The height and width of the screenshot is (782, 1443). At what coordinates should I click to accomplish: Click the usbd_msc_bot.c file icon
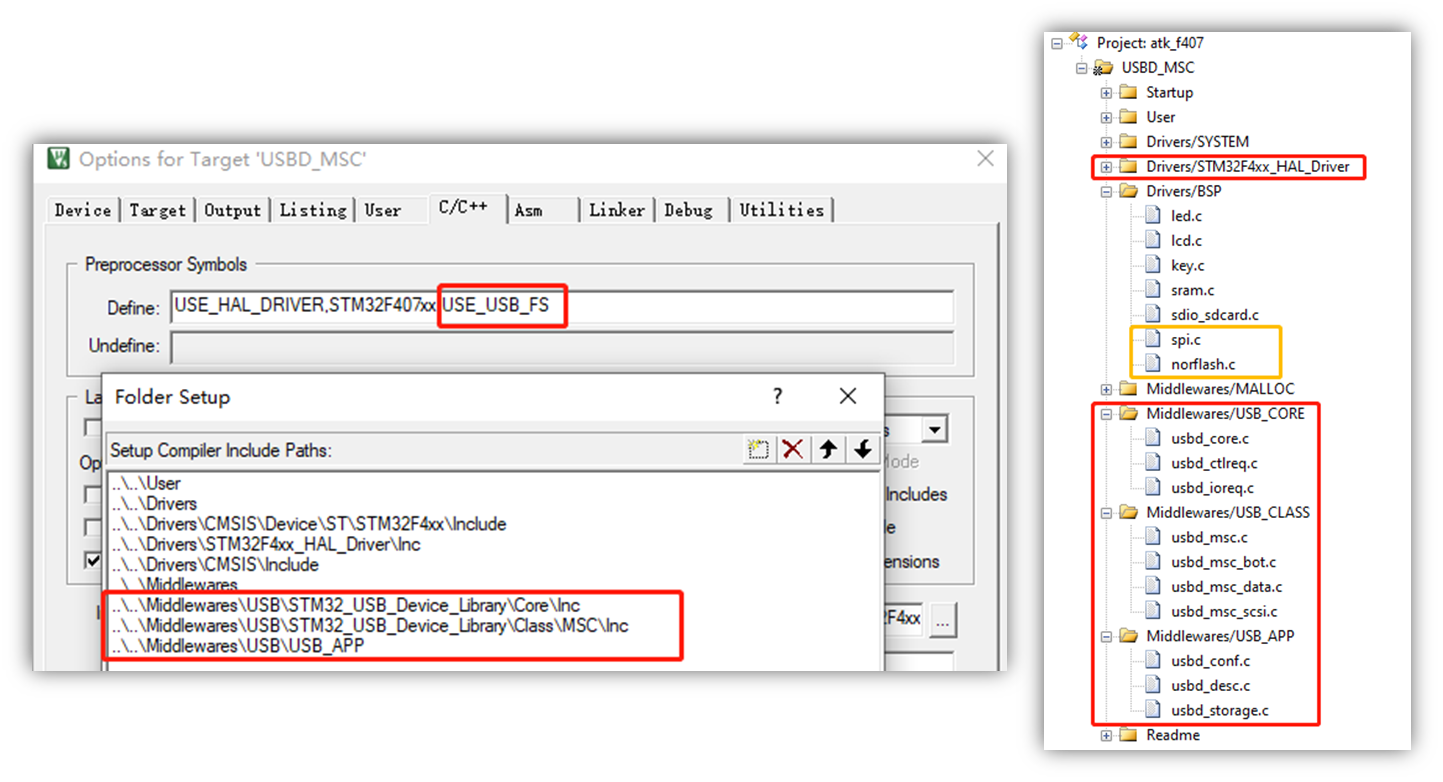point(1153,562)
